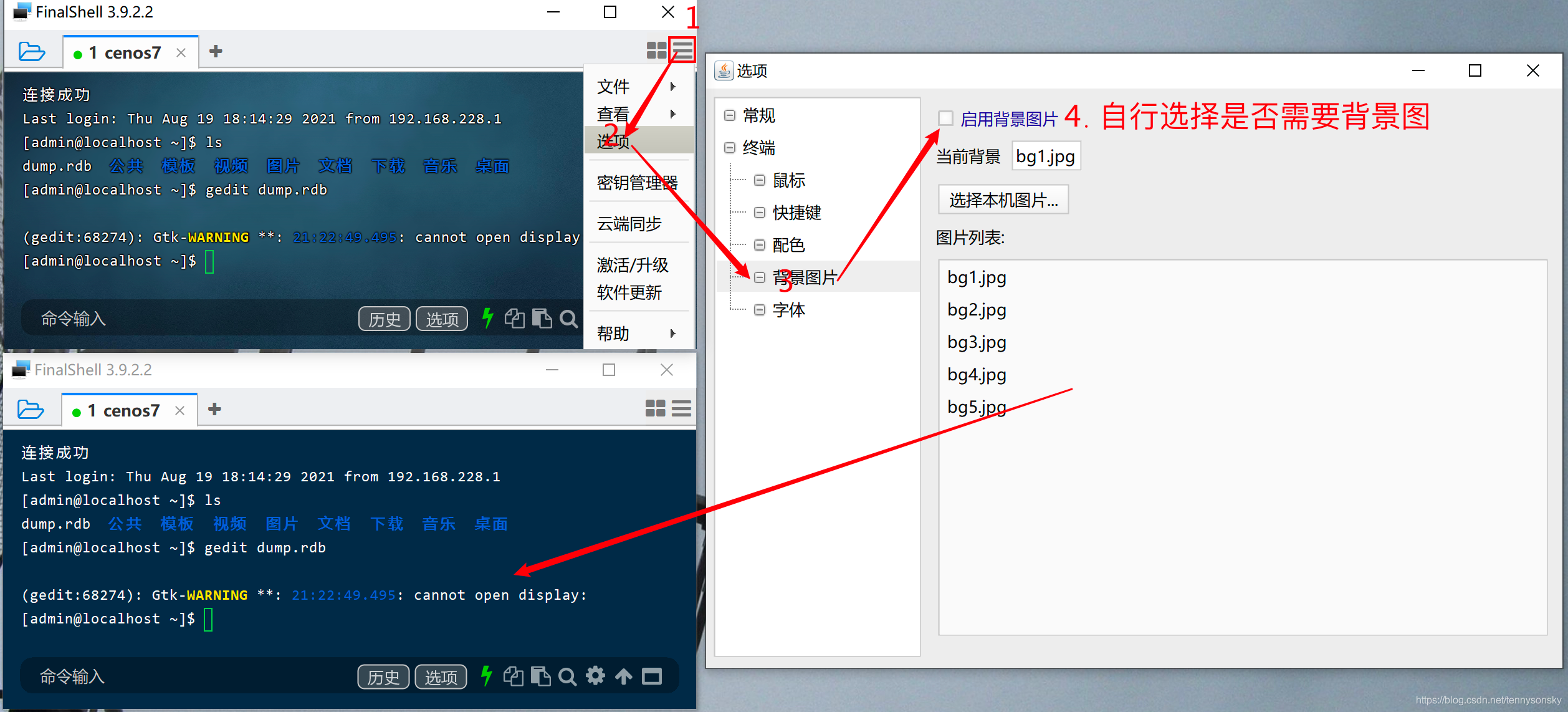Click search icon in top terminal command bar
The width and height of the screenshot is (1568, 712).
pos(568,319)
